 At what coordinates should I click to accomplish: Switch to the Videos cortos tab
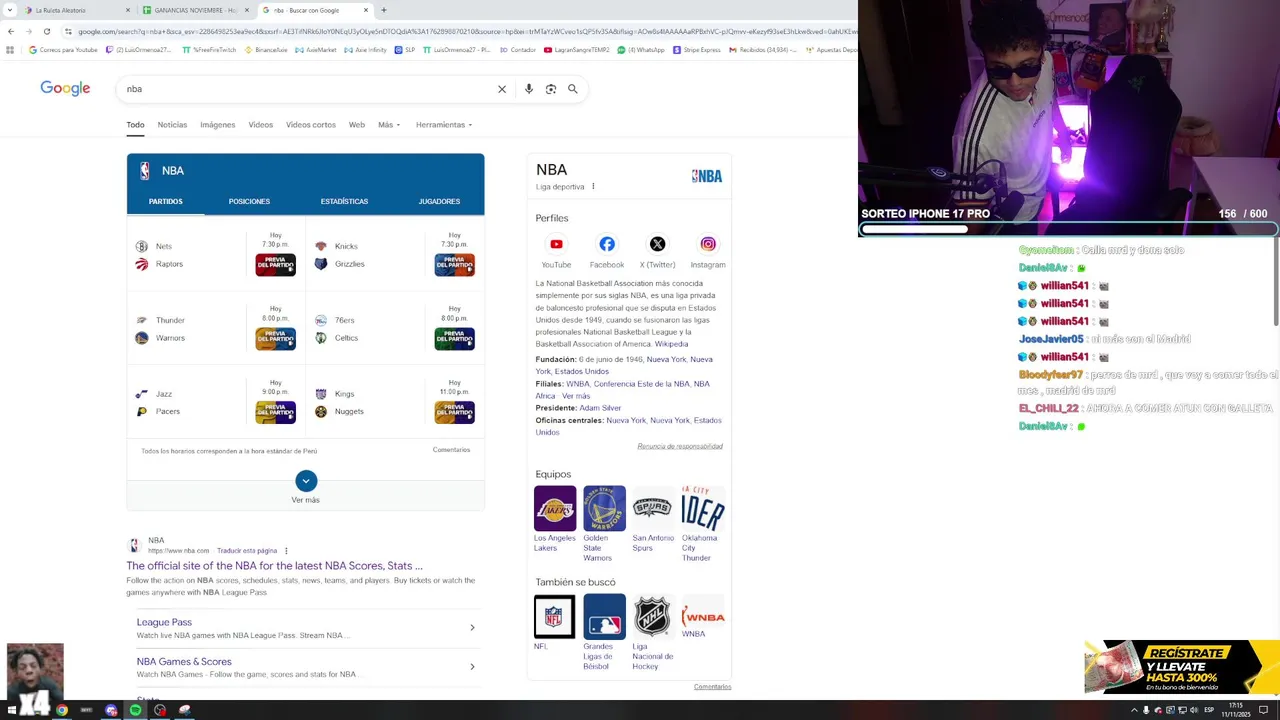coord(311,125)
